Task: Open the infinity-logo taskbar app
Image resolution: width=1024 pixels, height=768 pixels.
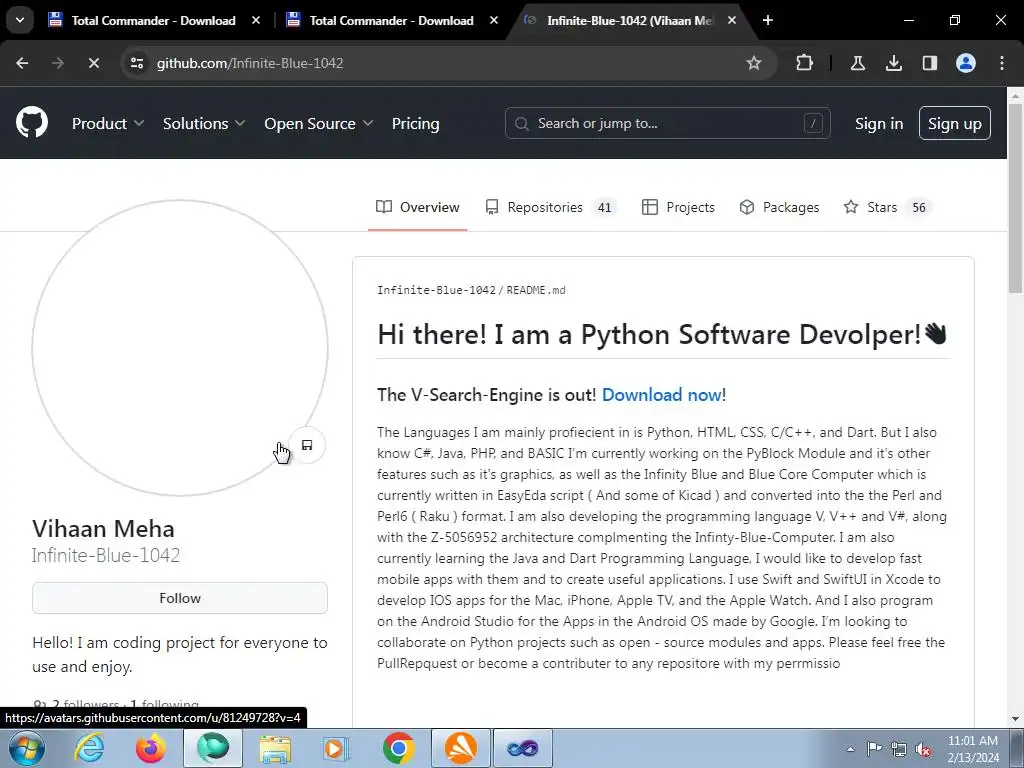Action: click(522, 748)
